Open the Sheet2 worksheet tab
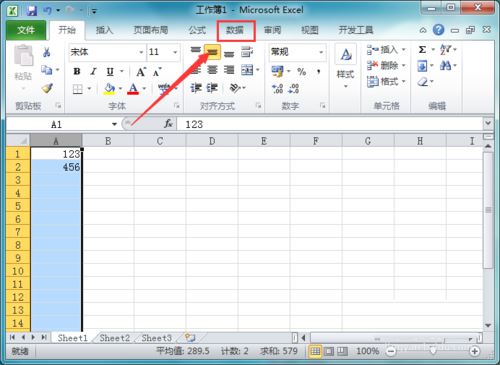The image size is (500, 365). click(115, 338)
